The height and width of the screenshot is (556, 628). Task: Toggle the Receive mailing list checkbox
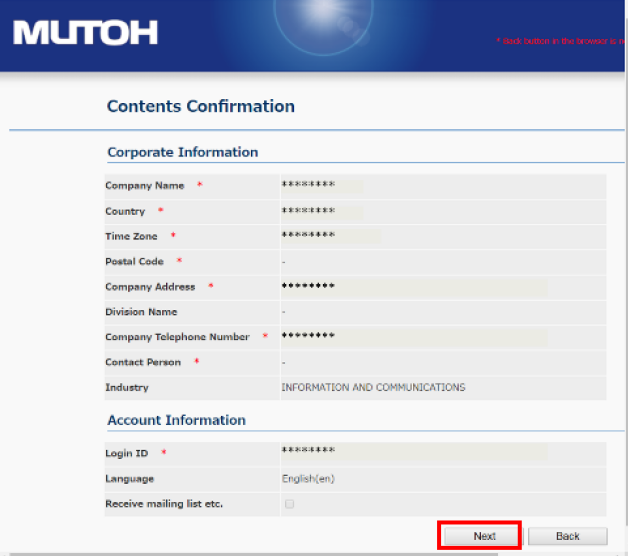pos(289,504)
